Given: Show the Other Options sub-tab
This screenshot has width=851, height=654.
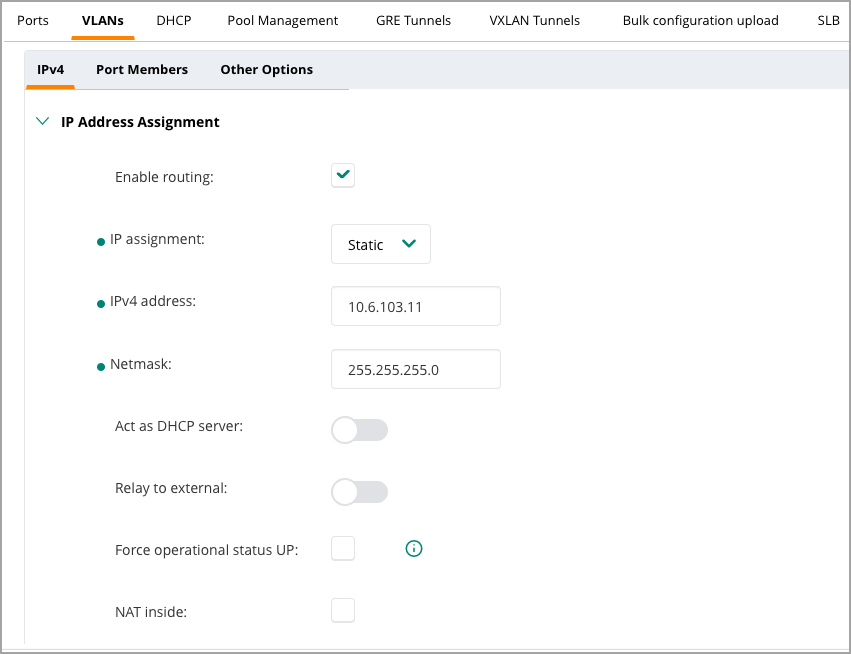Looking at the screenshot, I should (x=266, y=69).
